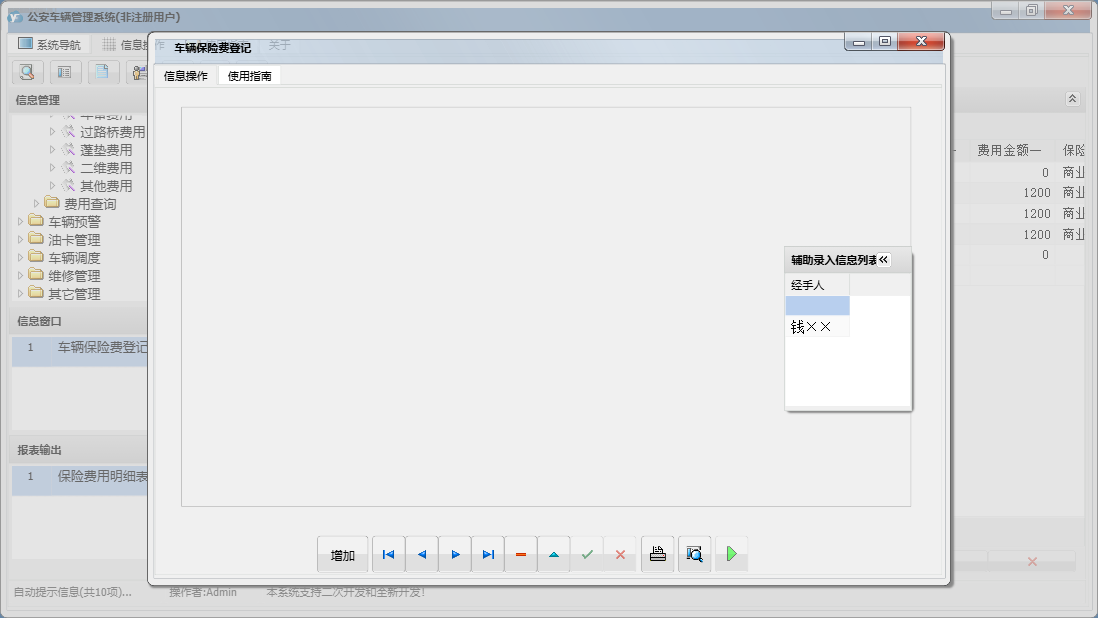
Task: Click the 增加 button in bottom toolbar
Action: coord(342,554)
